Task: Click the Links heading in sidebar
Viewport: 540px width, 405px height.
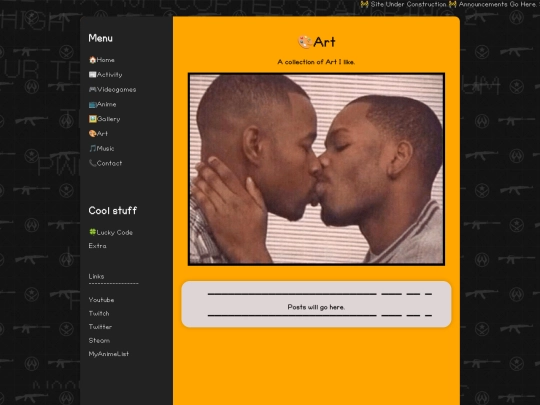Action: pos(96,276)
